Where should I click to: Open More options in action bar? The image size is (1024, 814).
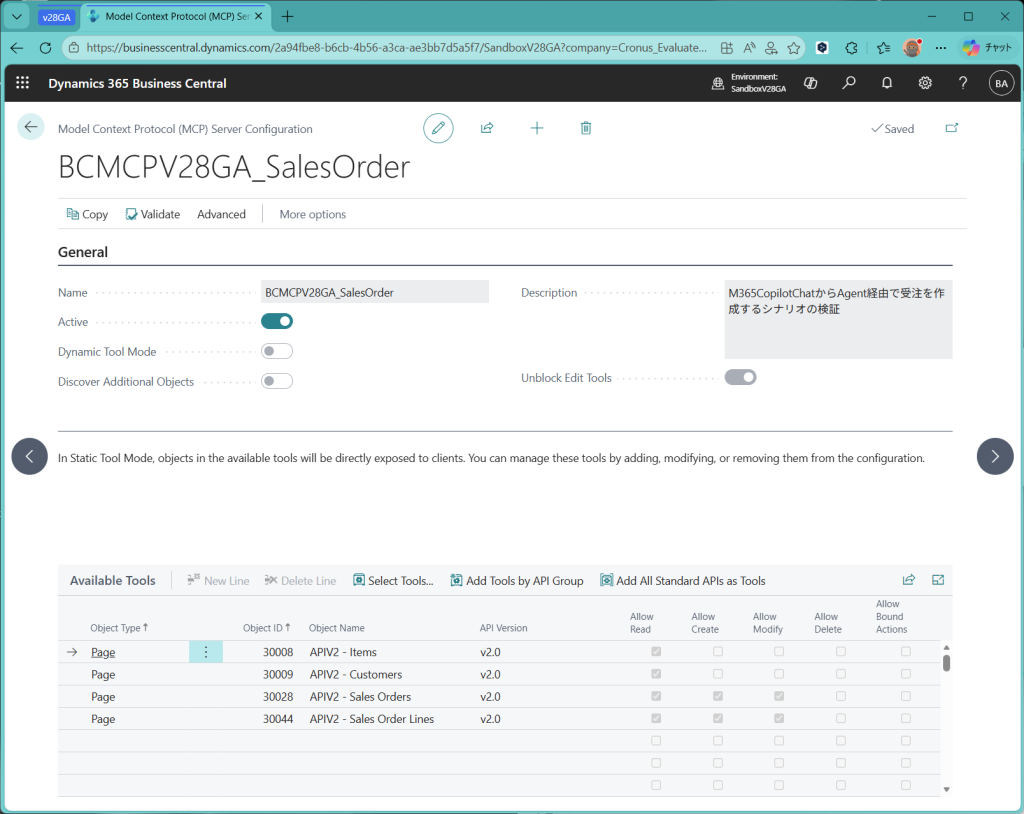click(312, 214)
